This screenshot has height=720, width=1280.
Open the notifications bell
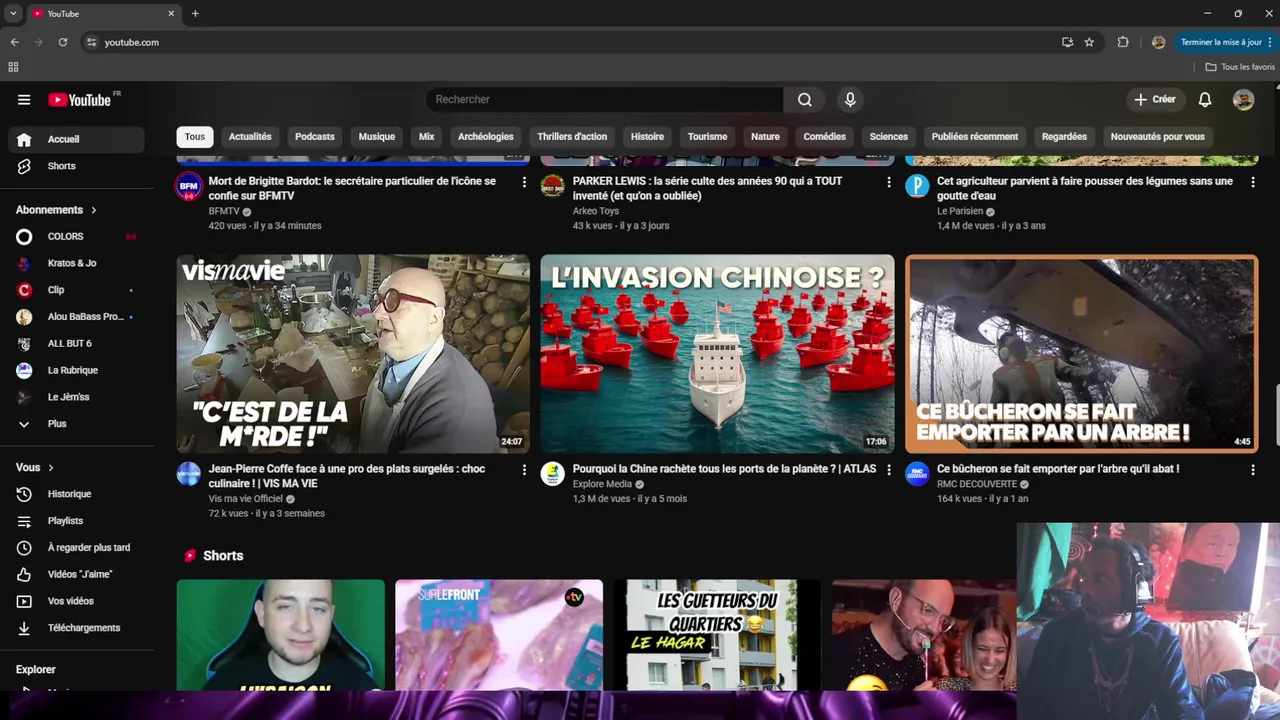[1205, 100]
